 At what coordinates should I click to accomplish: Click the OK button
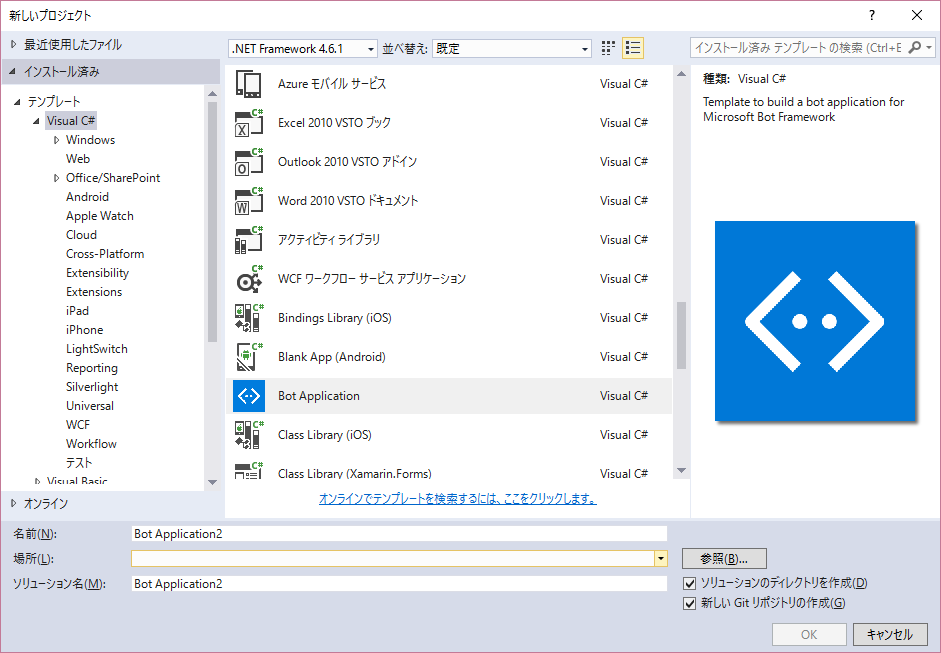[x=809, y=634]
